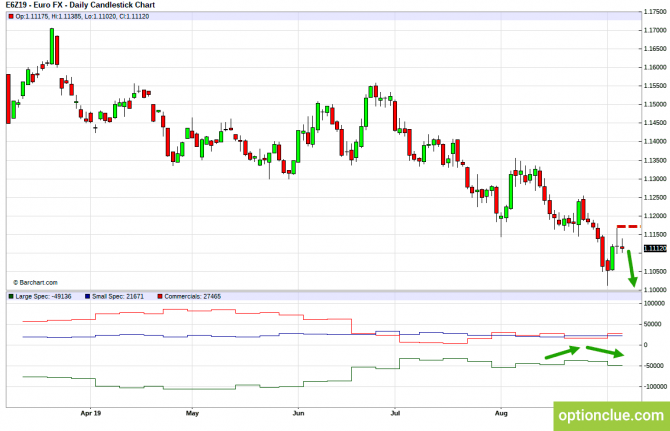
Task: Click the 'Small Spec: 21671' legend label
Action: pyautogui.click(x=118, y=296)
